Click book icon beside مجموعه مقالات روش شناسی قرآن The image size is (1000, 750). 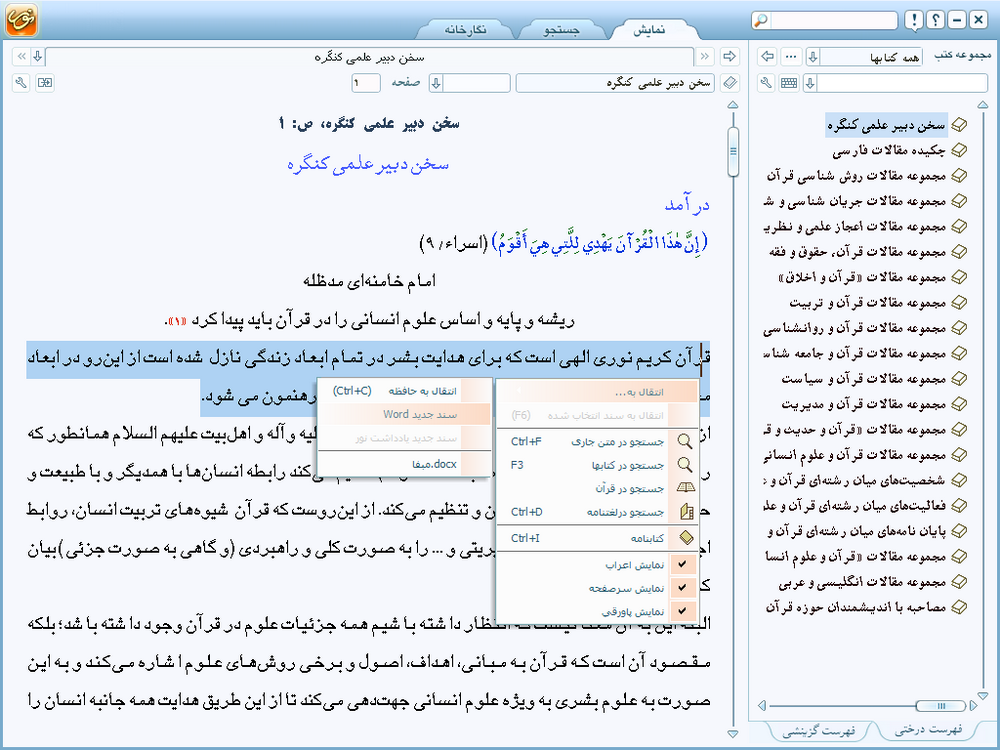959,176
